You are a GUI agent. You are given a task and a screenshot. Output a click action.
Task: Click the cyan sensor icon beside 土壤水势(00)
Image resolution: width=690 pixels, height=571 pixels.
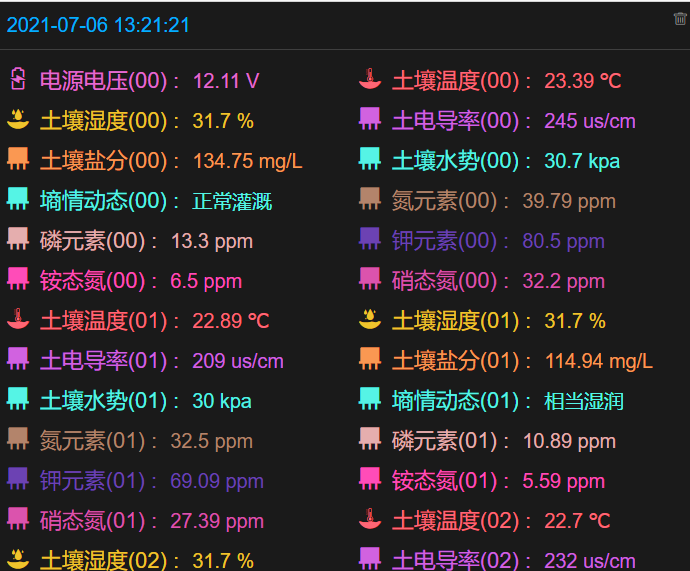click(x=370, y=160)
